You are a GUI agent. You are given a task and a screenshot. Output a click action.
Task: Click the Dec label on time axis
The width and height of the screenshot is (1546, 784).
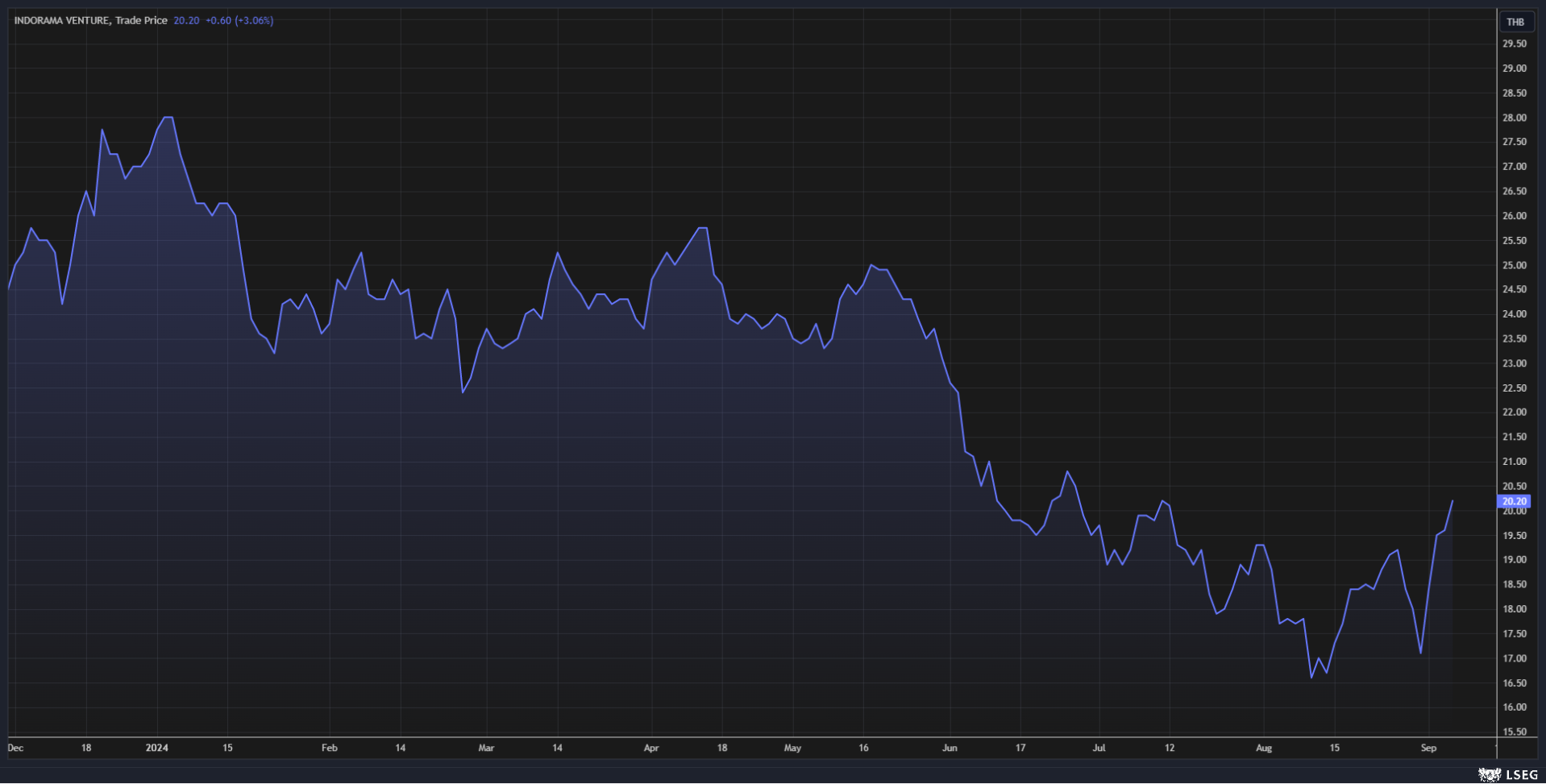pos(15,748)
